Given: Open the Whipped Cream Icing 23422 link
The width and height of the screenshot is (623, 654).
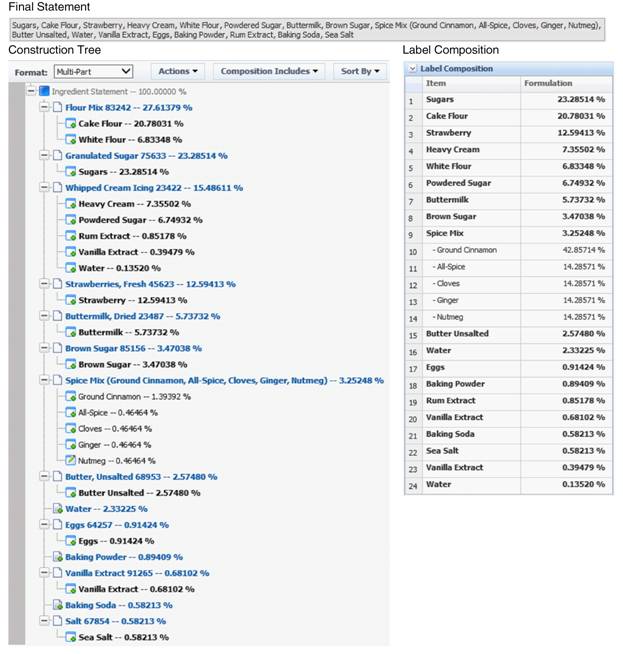Looking at the screenshot, I should [x=154, y=188].
